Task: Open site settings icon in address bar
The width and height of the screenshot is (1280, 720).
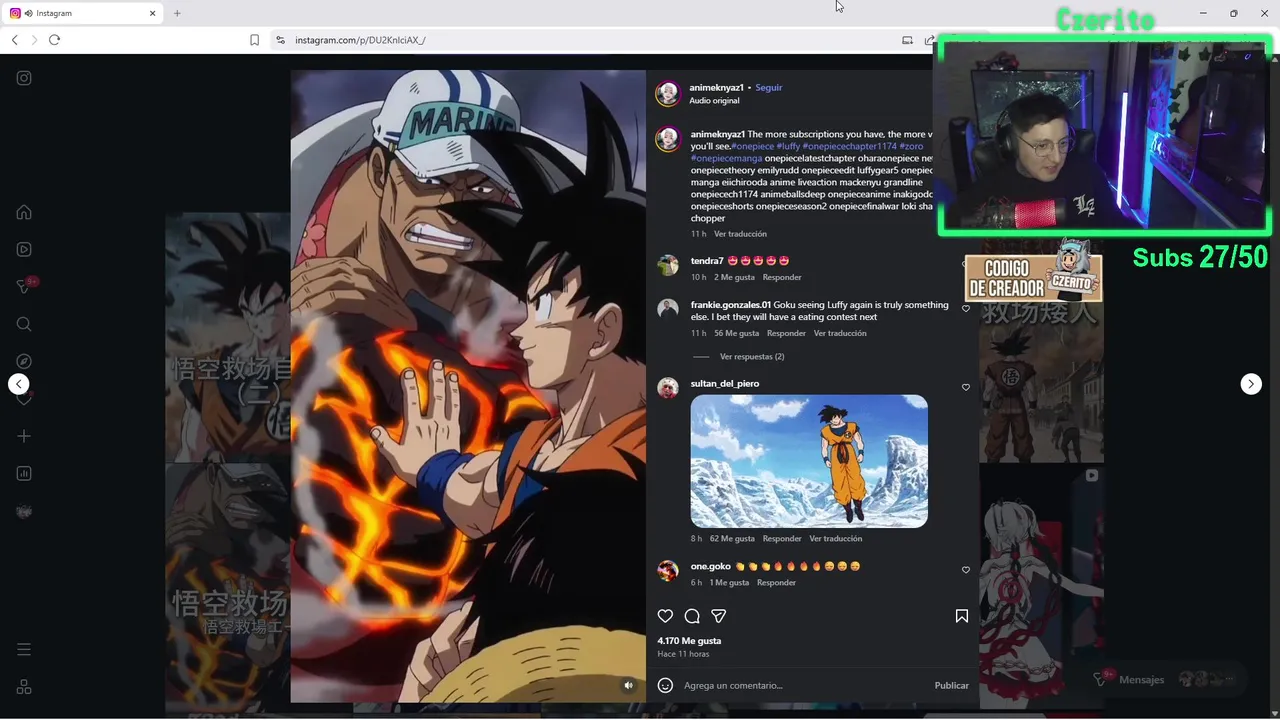Action: coord(280,40)
